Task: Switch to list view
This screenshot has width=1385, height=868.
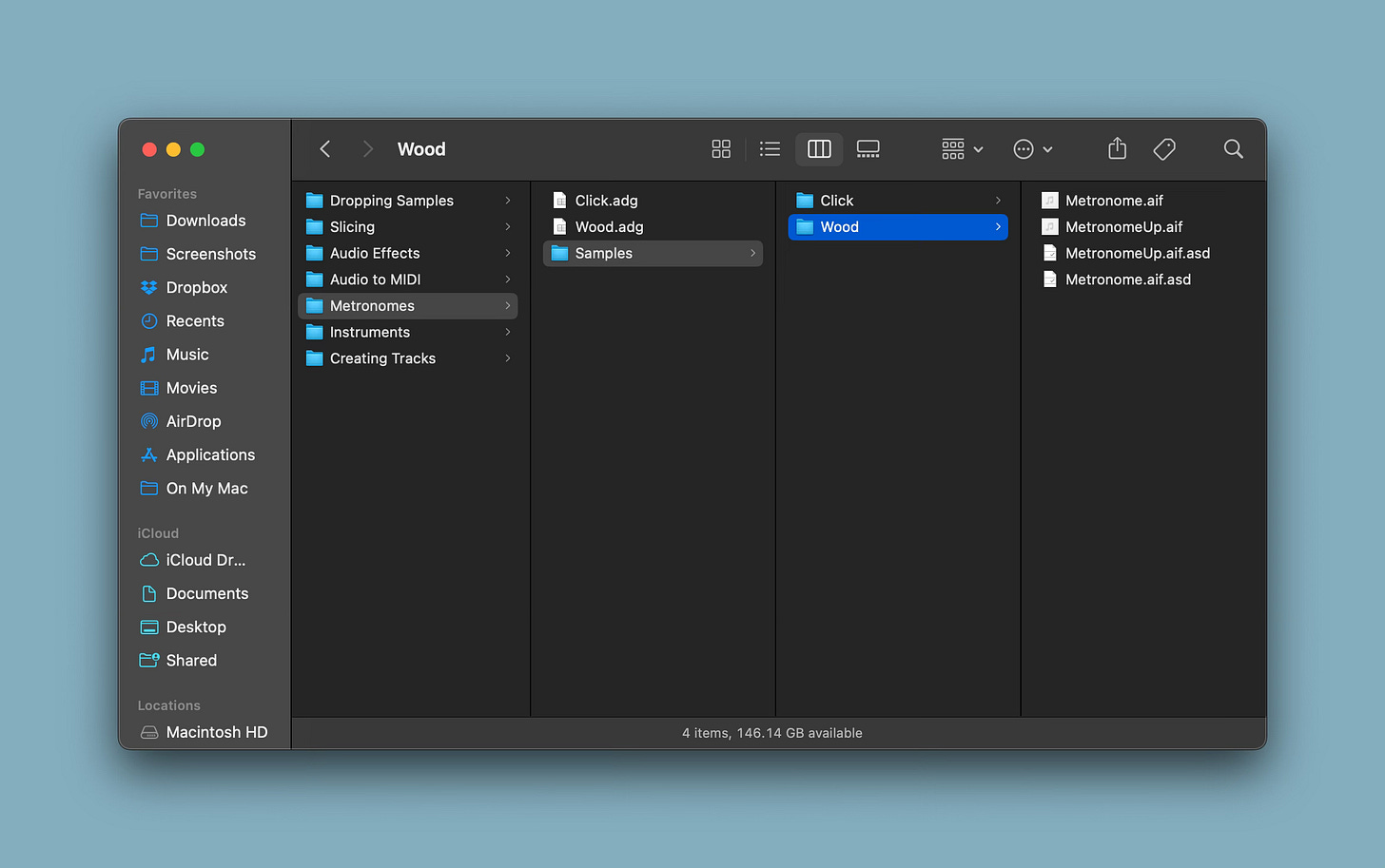Action: [x=771, y=149]
